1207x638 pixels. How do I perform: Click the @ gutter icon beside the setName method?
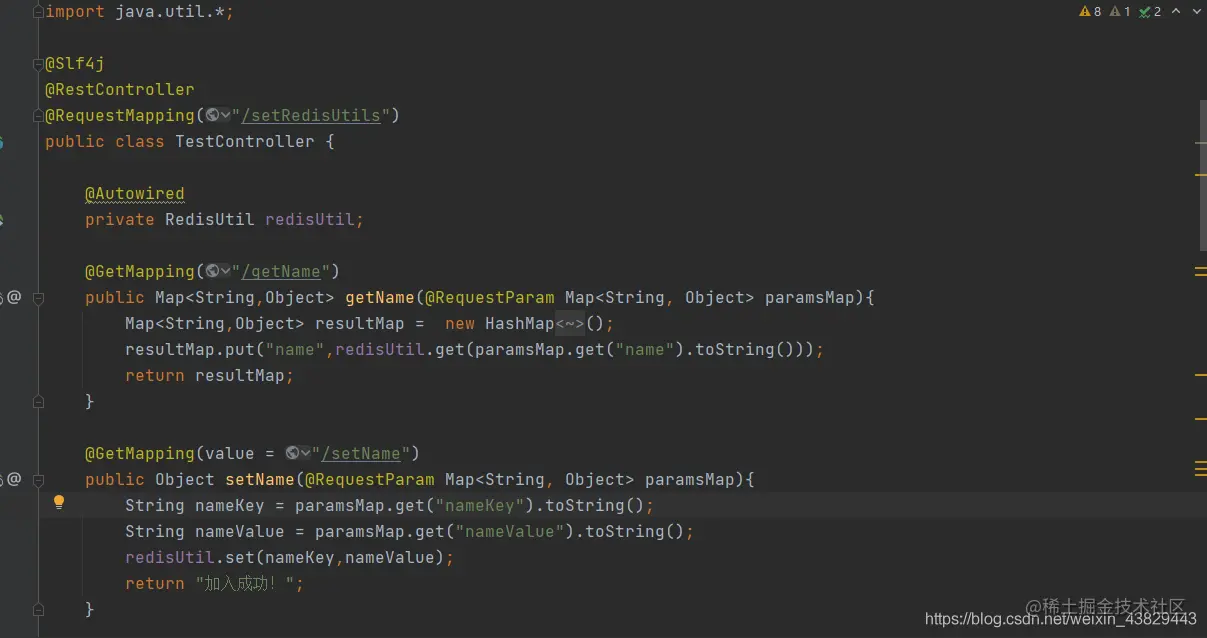pos(14,479)
